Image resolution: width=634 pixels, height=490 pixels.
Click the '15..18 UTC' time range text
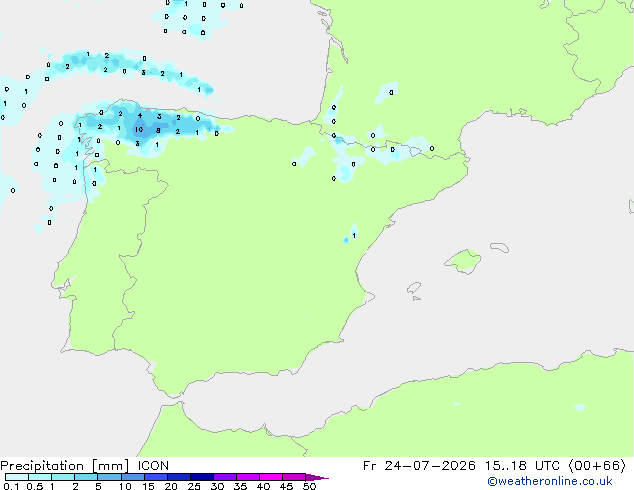[x=522, y=466]
